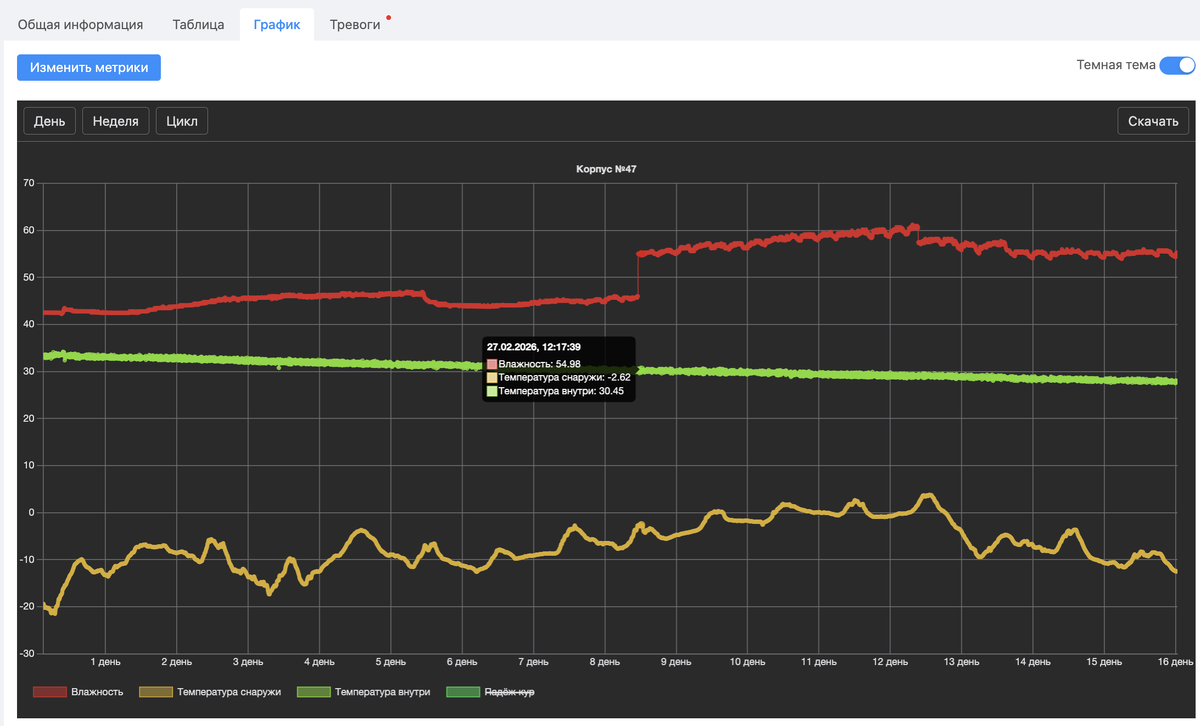Show the Неделя range
This screenshot has width=1200, height=726.
tap(116, 121)
